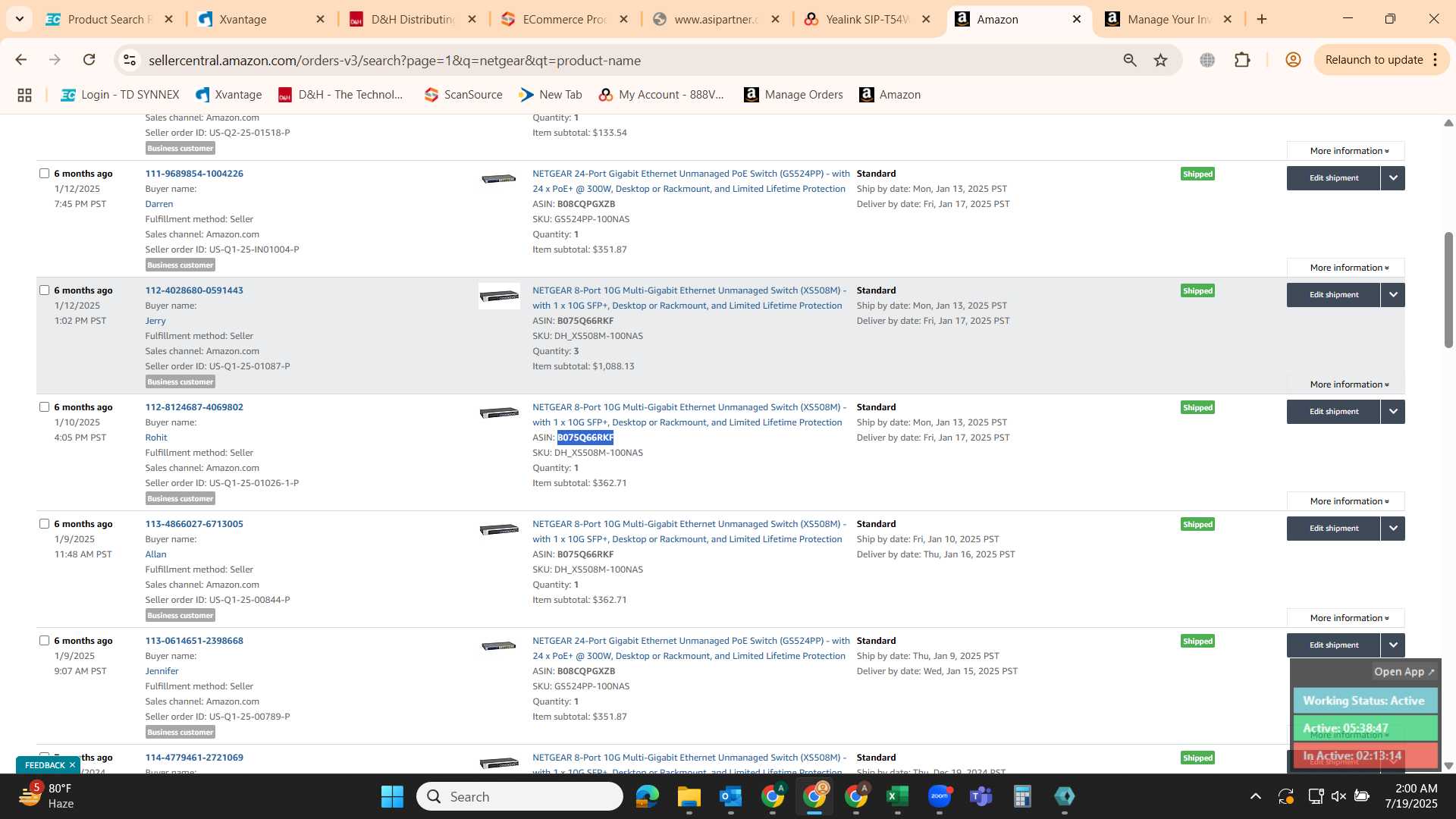Click Edit shipment for Jerry's order
Image resolution: width=1456 pixels, height=819 pixels.
click(1333, 295)
